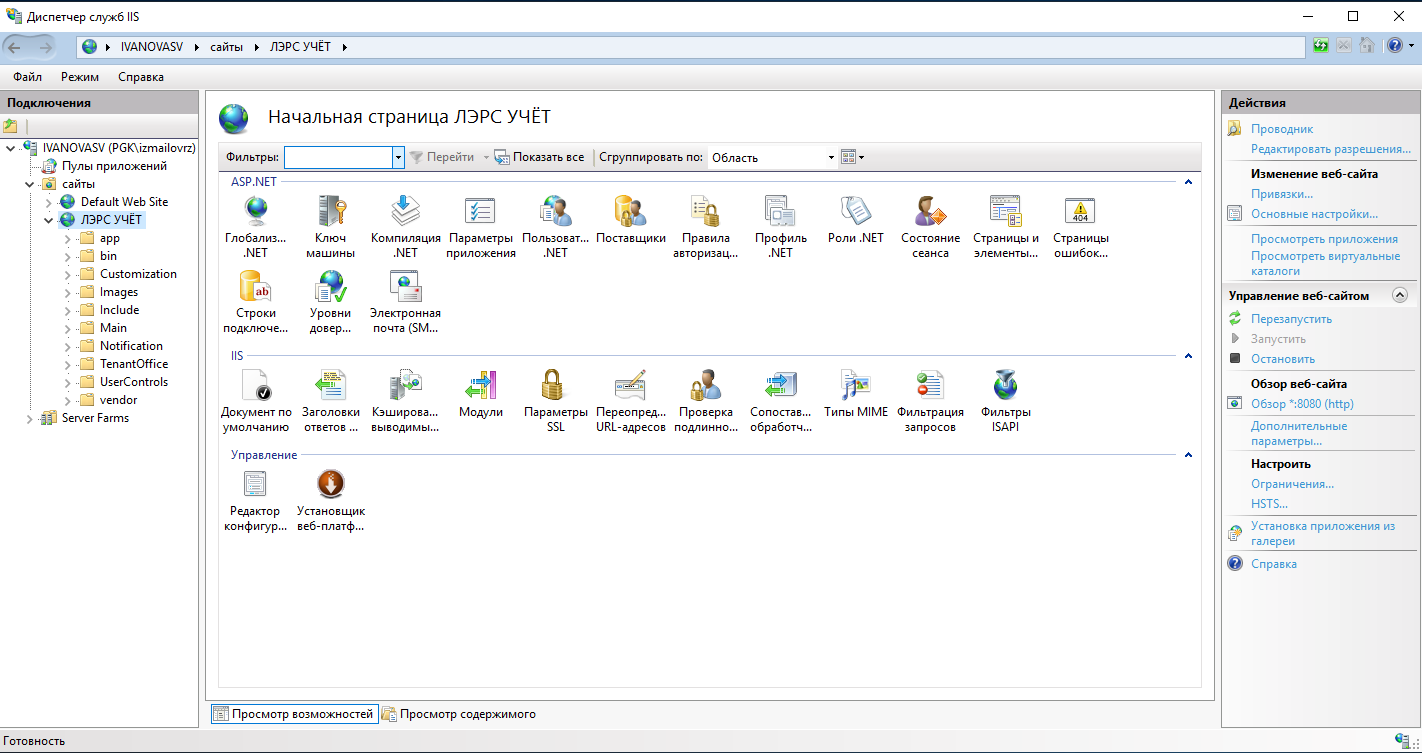Open Типы MIME feature icon

click(856, 385)
